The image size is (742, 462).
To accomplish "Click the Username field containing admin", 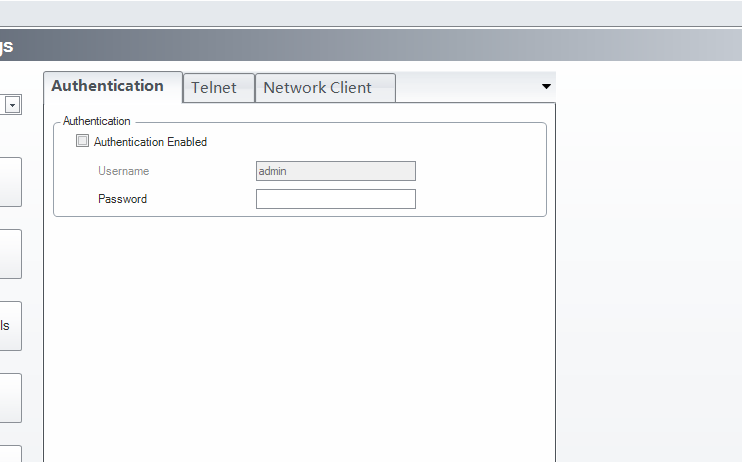I will (336, 171).
